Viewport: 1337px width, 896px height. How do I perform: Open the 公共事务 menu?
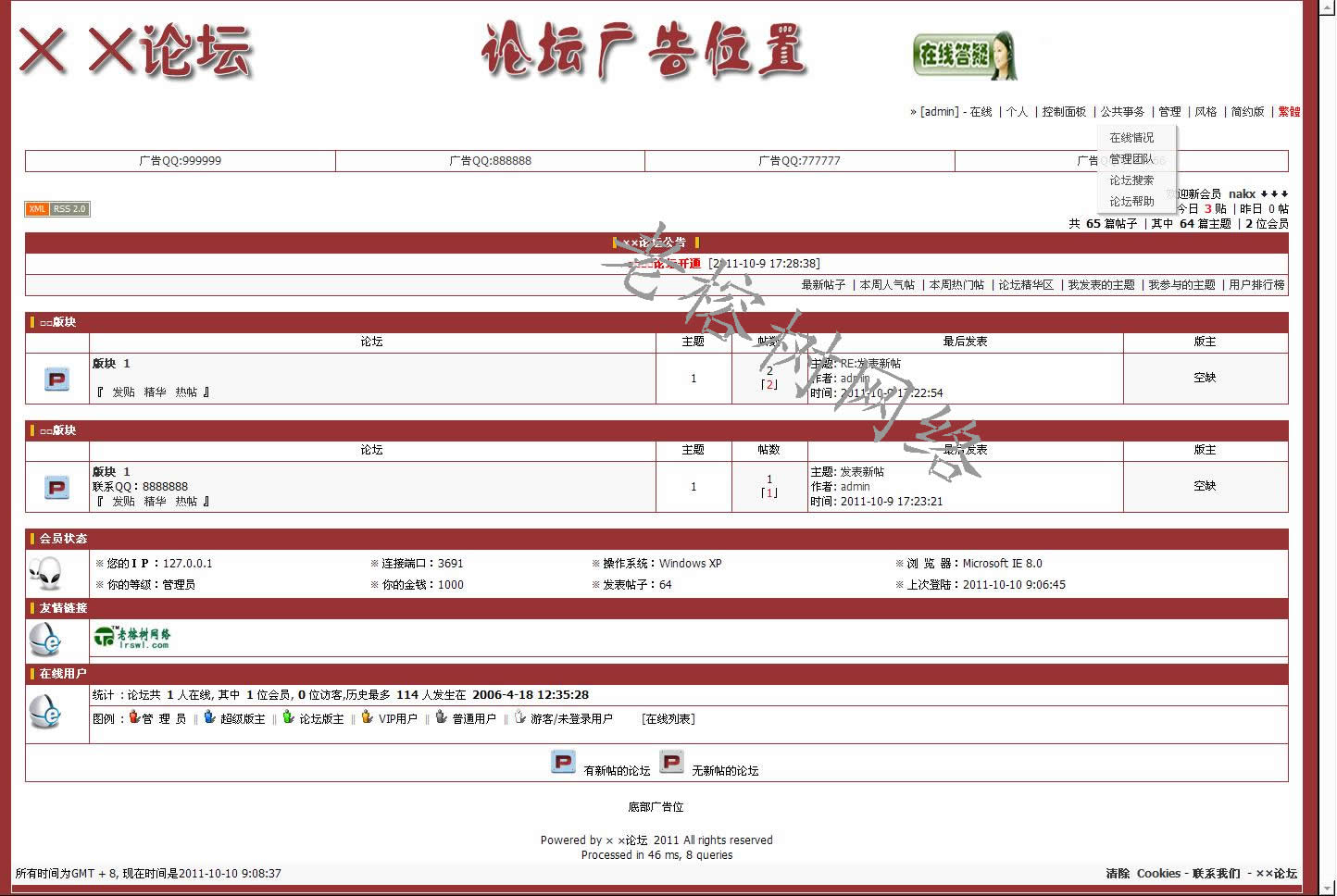point(1122,112)
